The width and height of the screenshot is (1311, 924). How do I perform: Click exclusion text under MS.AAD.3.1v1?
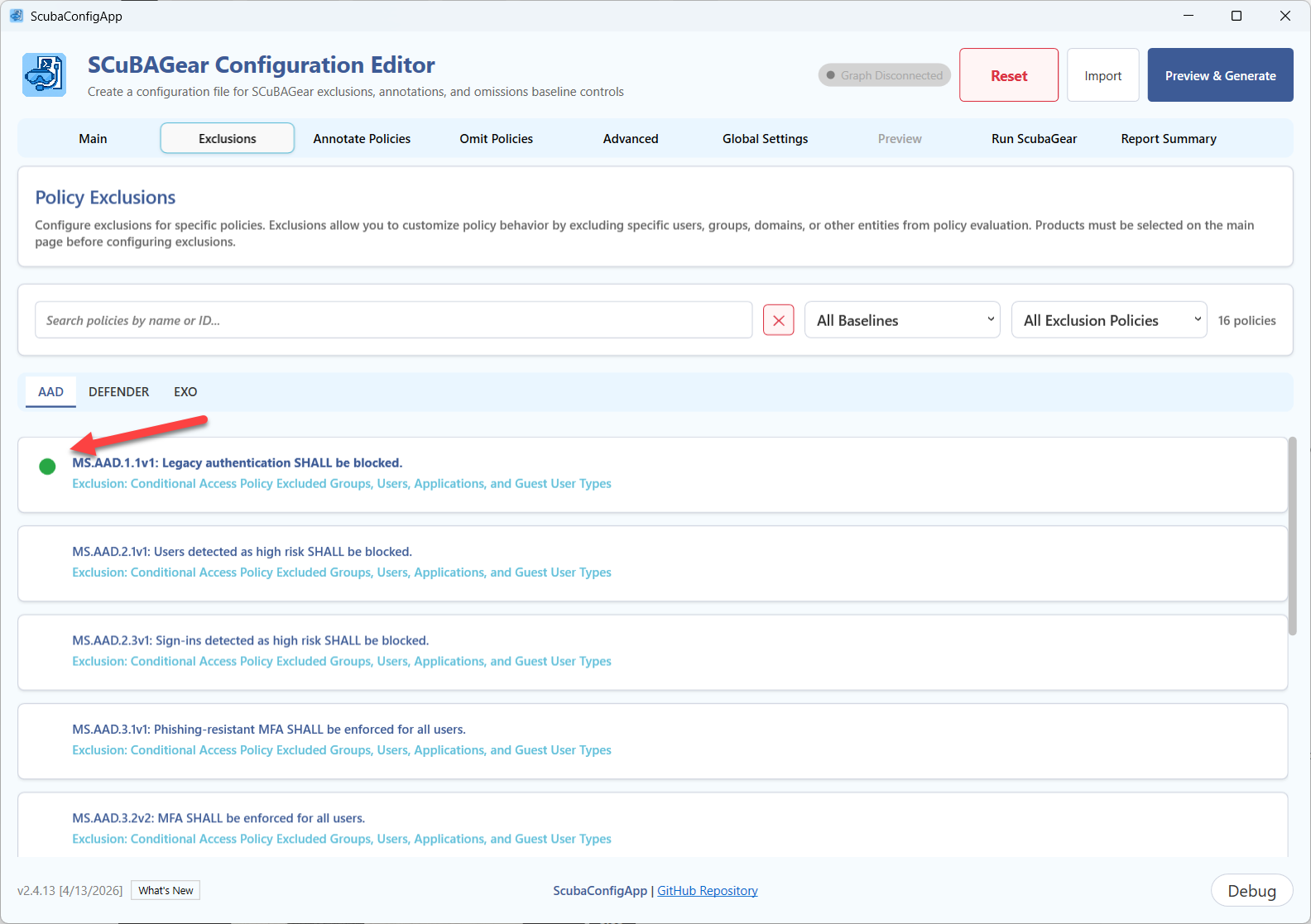342,750
